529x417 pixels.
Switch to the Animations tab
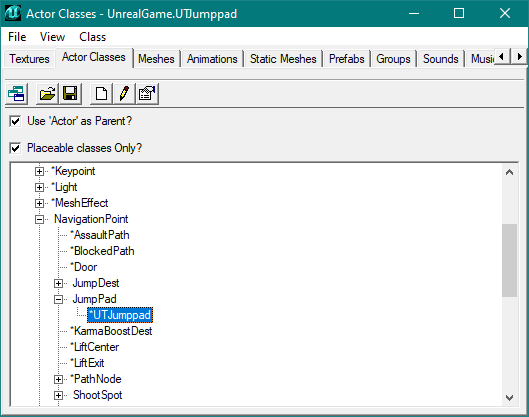pos(212,59)
